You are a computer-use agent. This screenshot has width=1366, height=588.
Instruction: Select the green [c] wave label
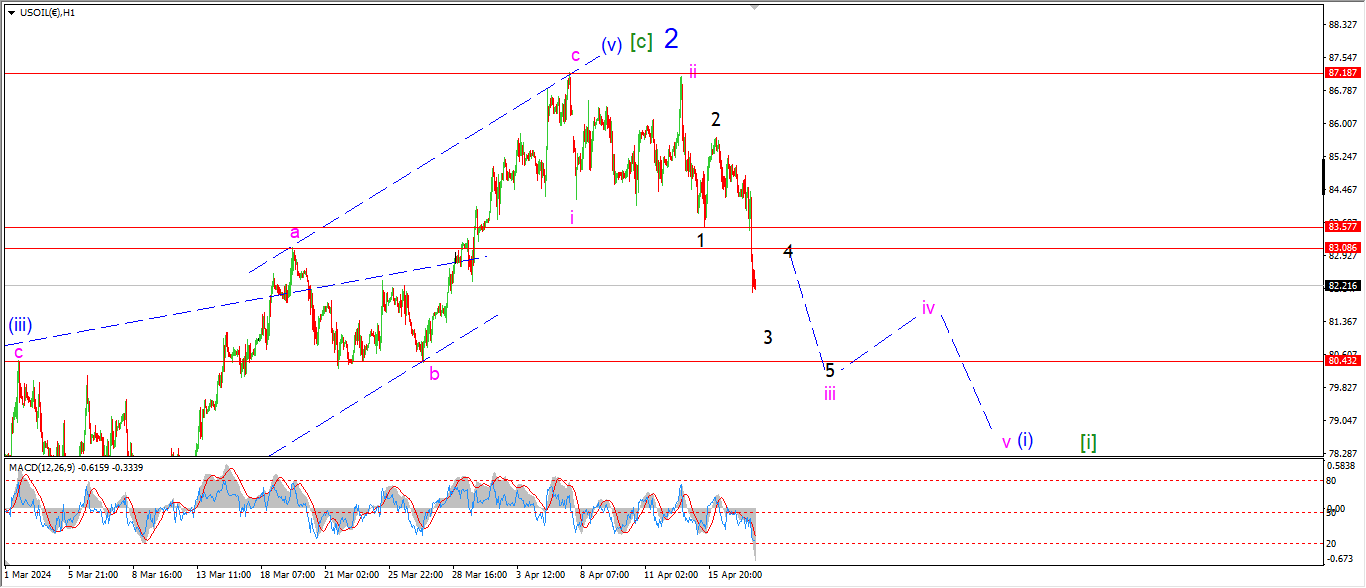[641, 42]
